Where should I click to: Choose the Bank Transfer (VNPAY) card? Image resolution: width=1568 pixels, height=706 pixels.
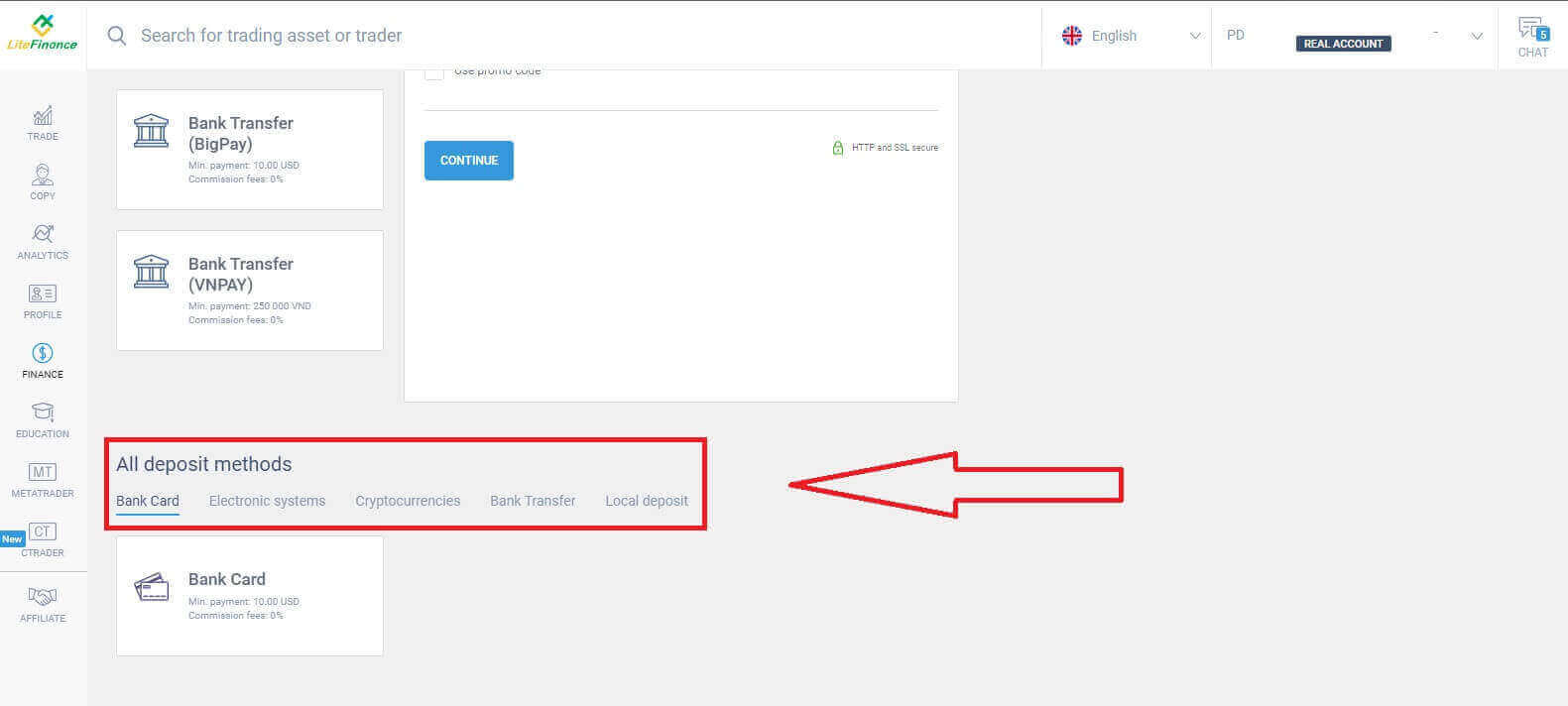[250, 290]
